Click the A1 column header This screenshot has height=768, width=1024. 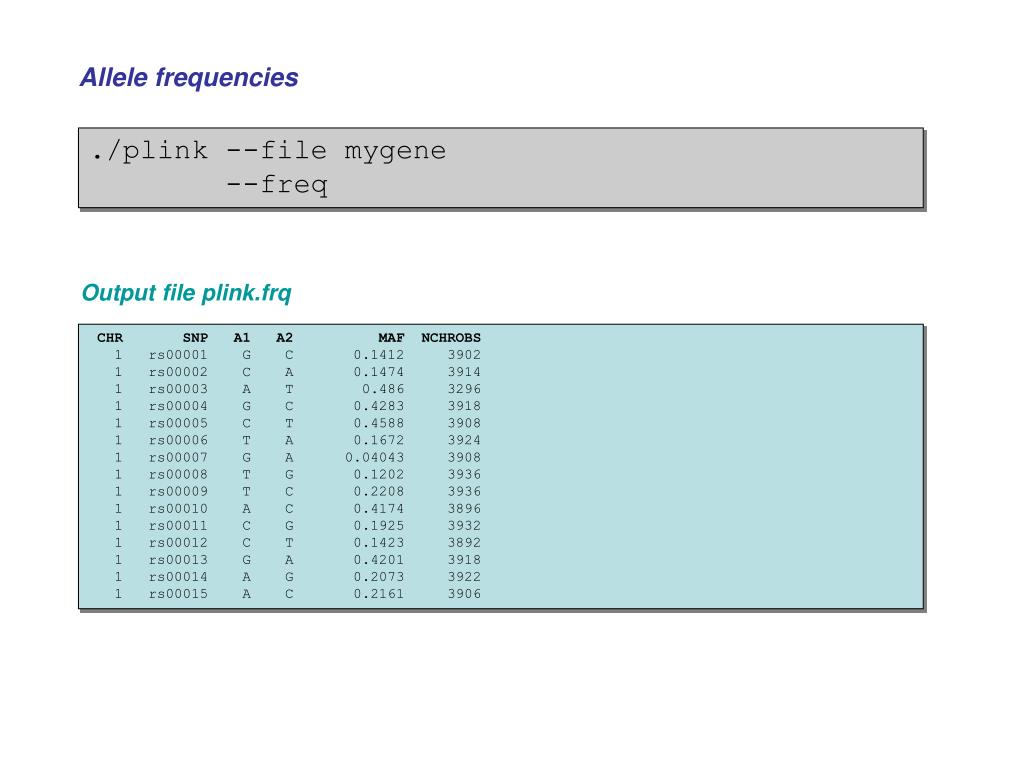point(242,338)
